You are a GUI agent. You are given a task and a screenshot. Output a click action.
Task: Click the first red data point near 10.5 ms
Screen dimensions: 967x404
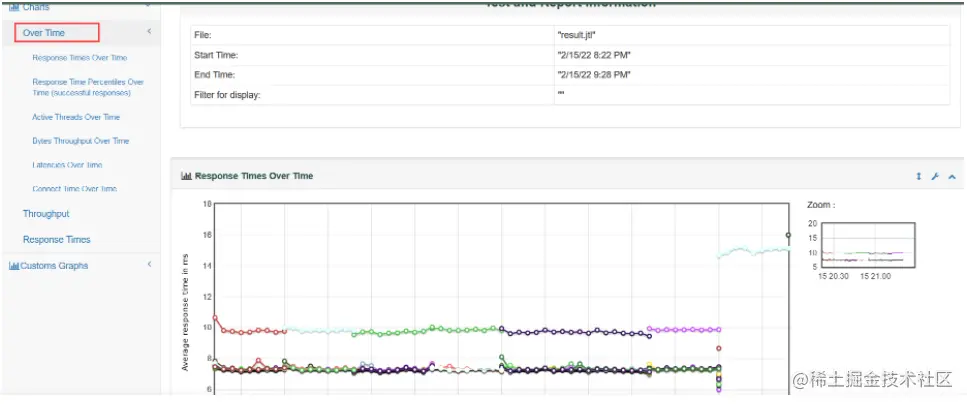(x=215, y=318)
